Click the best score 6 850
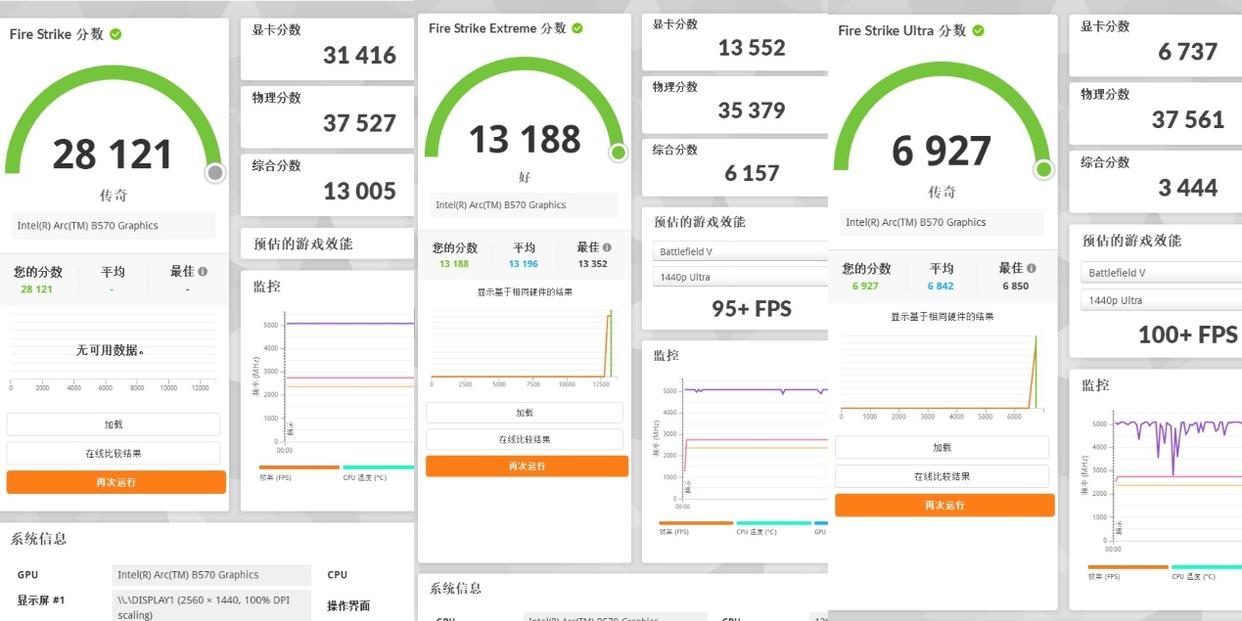The width and height of the screenshot is (1242, 621). pyautogui.click(x=1015, y=286)
